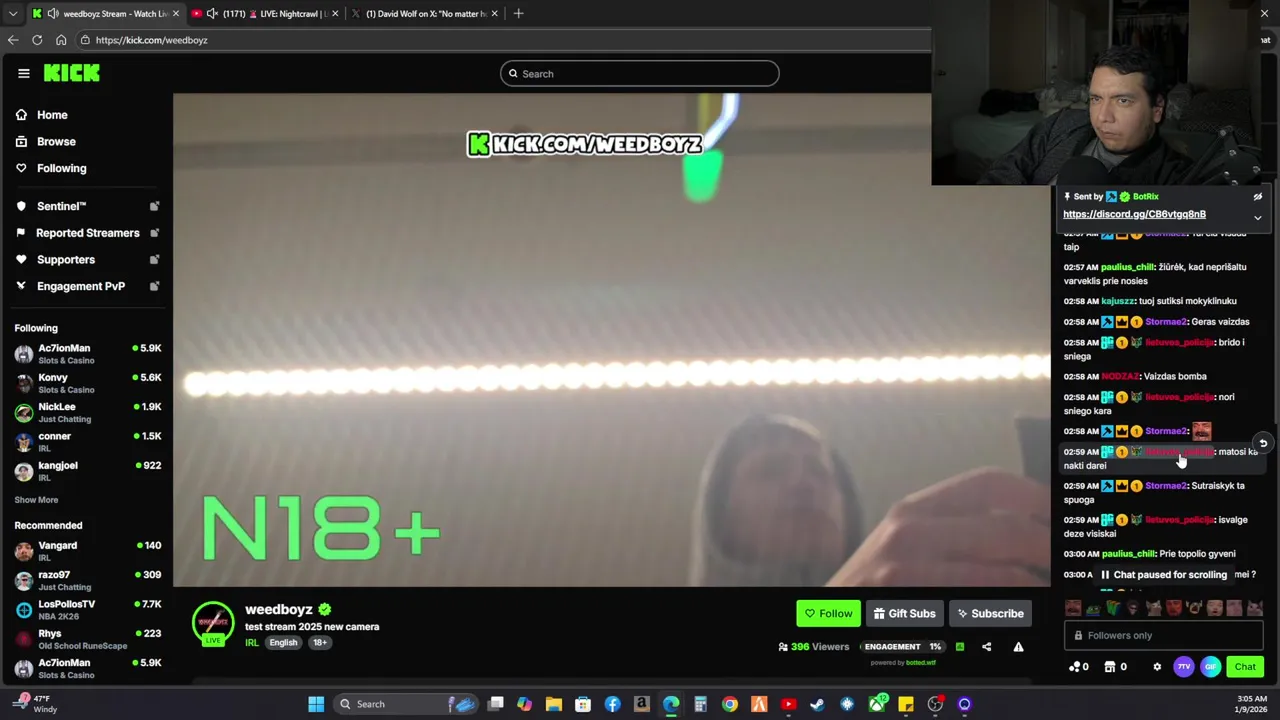
Task: Report the stream via warning triangle icon
Action: coord(1018,647)
